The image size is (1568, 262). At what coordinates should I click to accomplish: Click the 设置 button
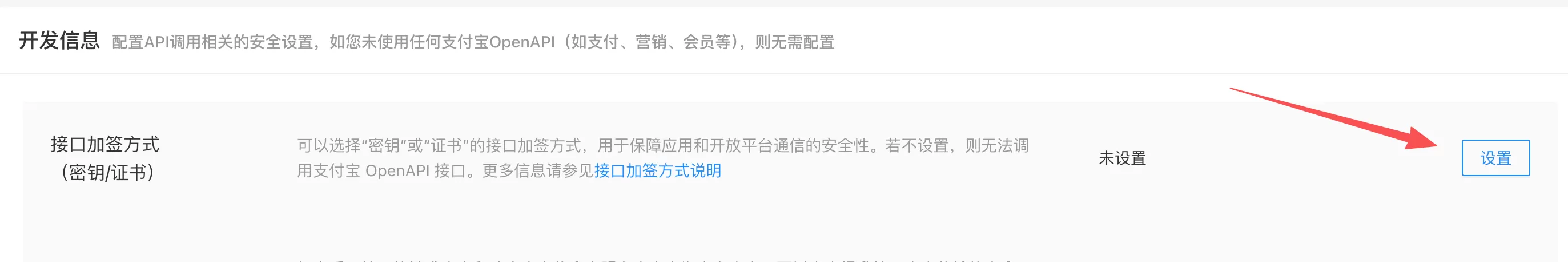coord(1495,158)
